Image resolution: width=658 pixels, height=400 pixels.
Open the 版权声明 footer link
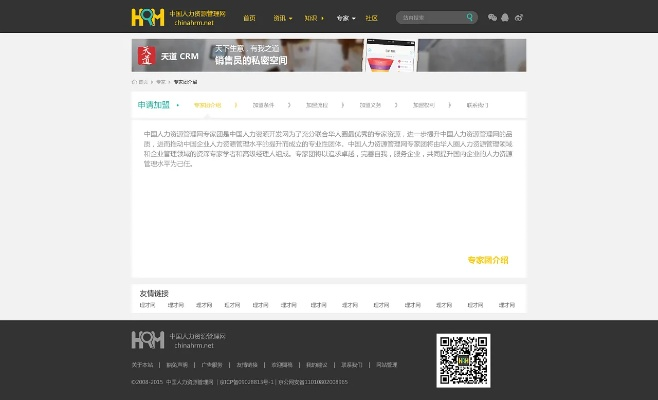(x=177, y=365)
